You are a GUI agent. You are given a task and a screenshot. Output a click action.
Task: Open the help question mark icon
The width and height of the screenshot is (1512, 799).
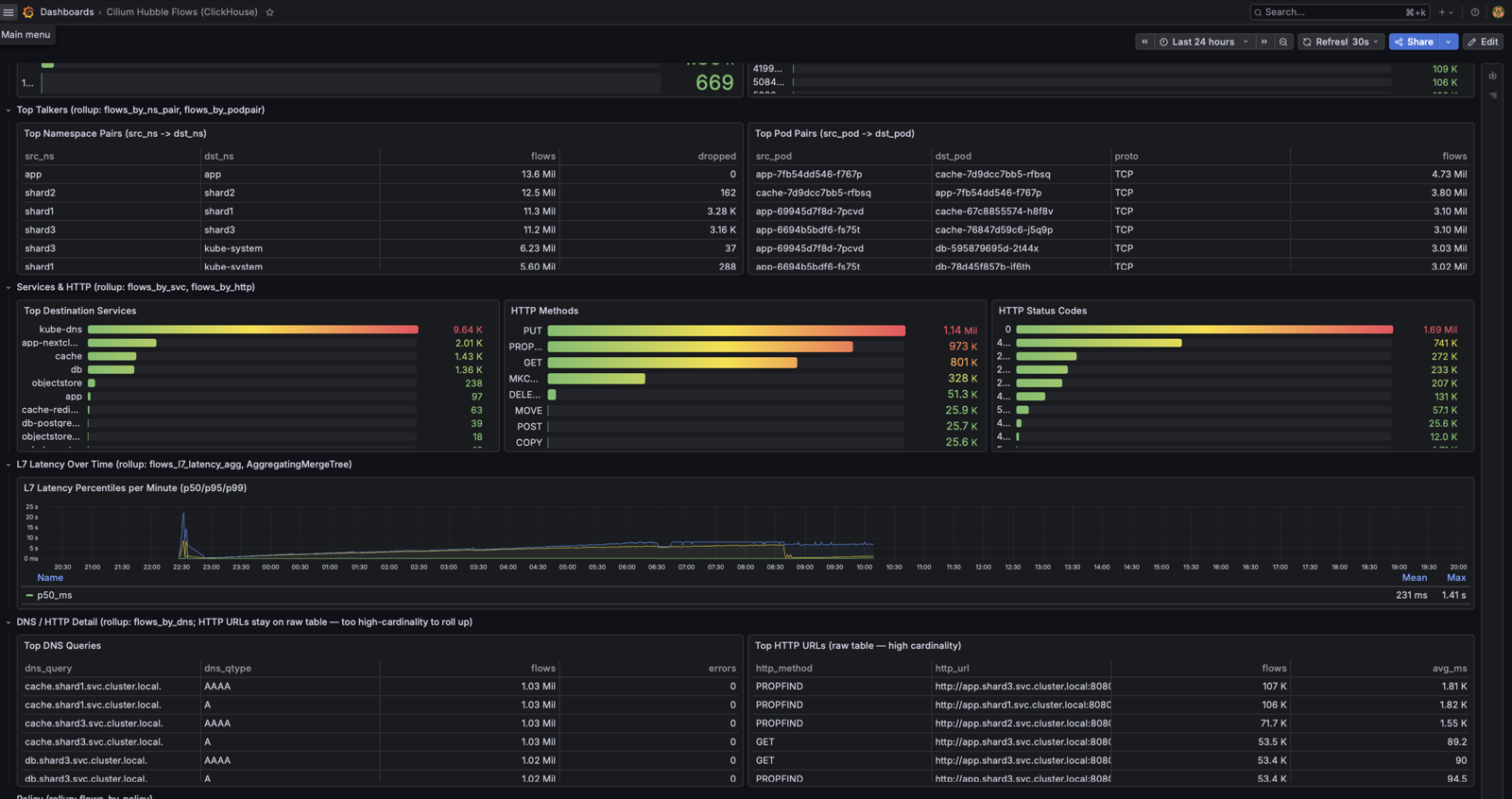coord(1475,12)
